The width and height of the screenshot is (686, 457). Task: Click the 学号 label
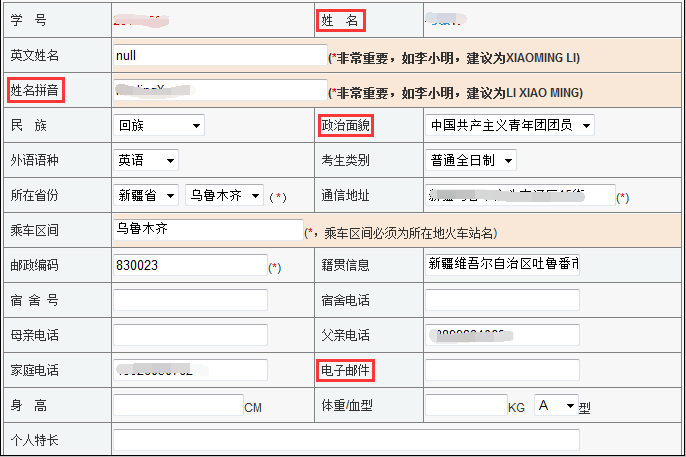28,20
